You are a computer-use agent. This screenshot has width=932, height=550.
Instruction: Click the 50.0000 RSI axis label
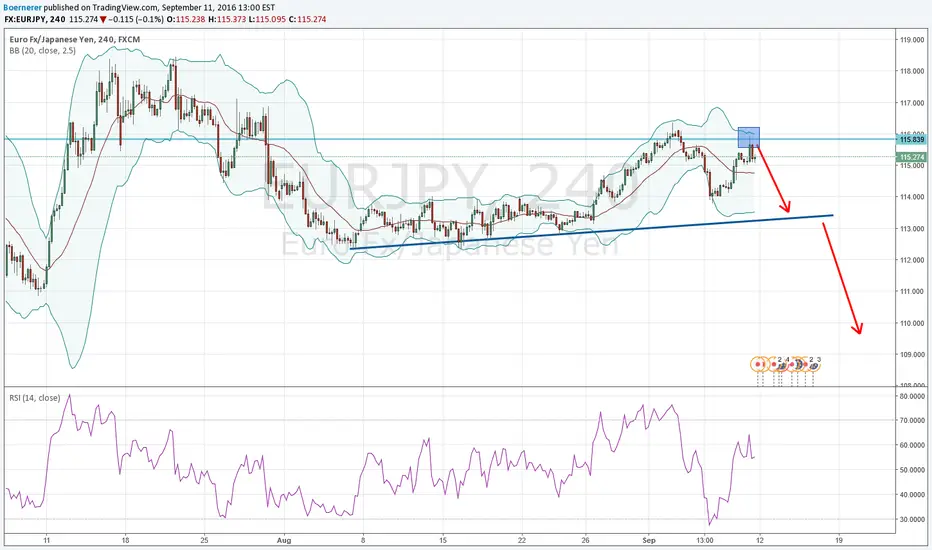912,470
